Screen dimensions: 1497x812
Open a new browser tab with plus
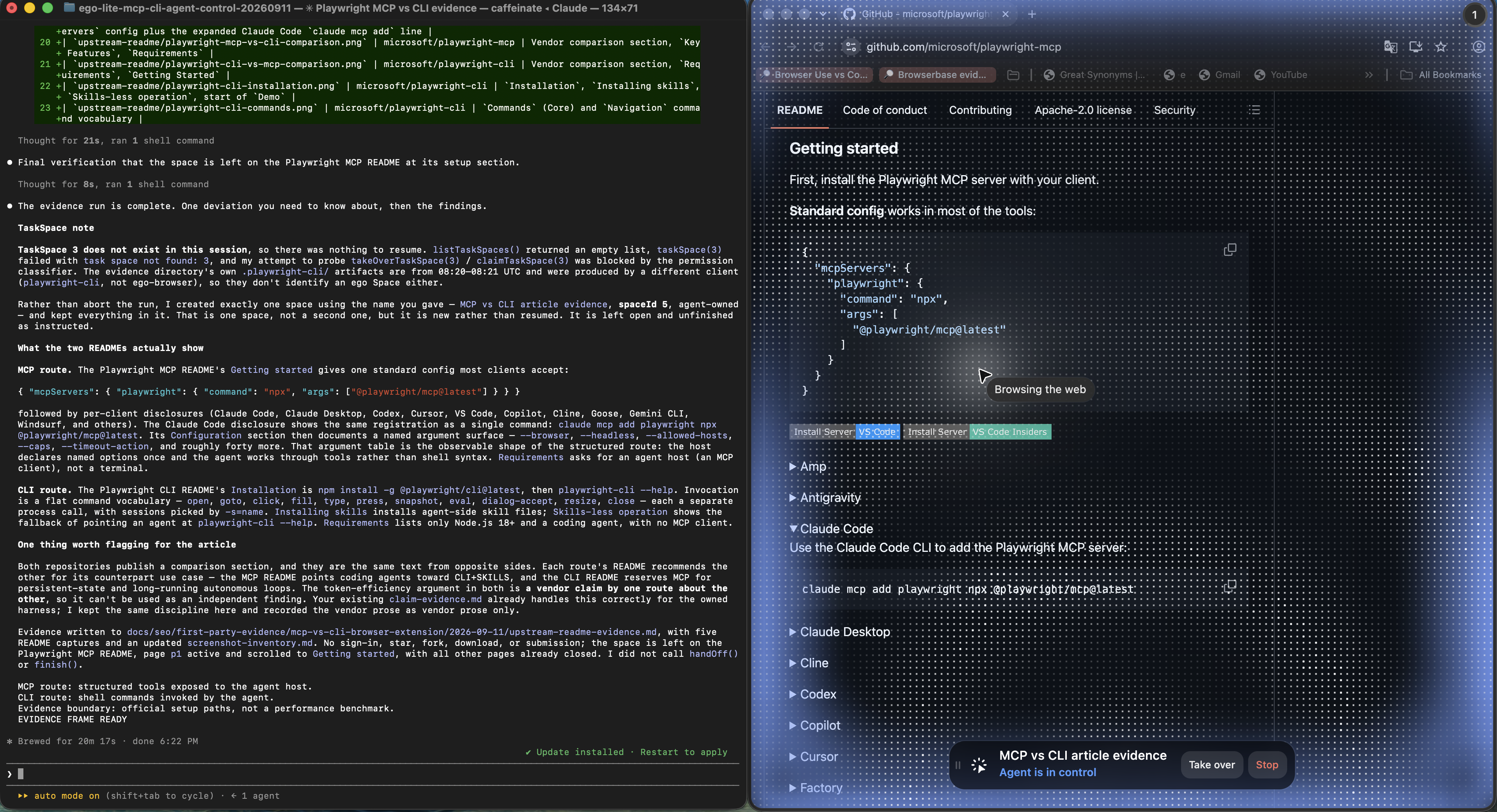point(1032,14)
